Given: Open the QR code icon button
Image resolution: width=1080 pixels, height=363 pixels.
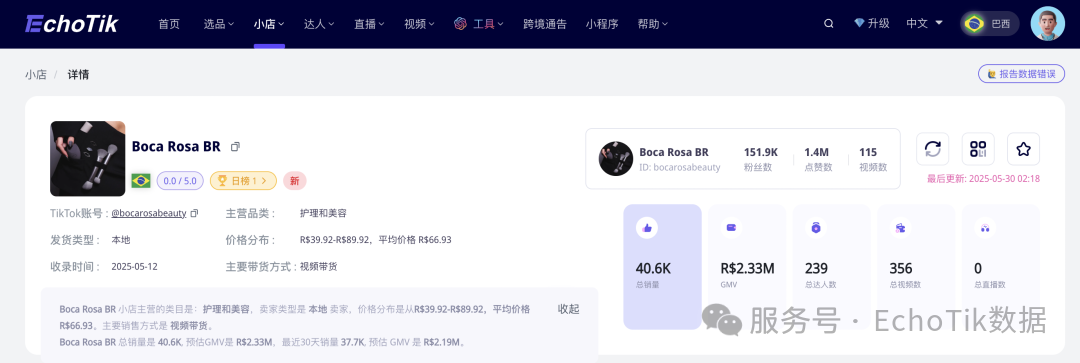Looking at the screenshot, I should click(x=978, y=149).
